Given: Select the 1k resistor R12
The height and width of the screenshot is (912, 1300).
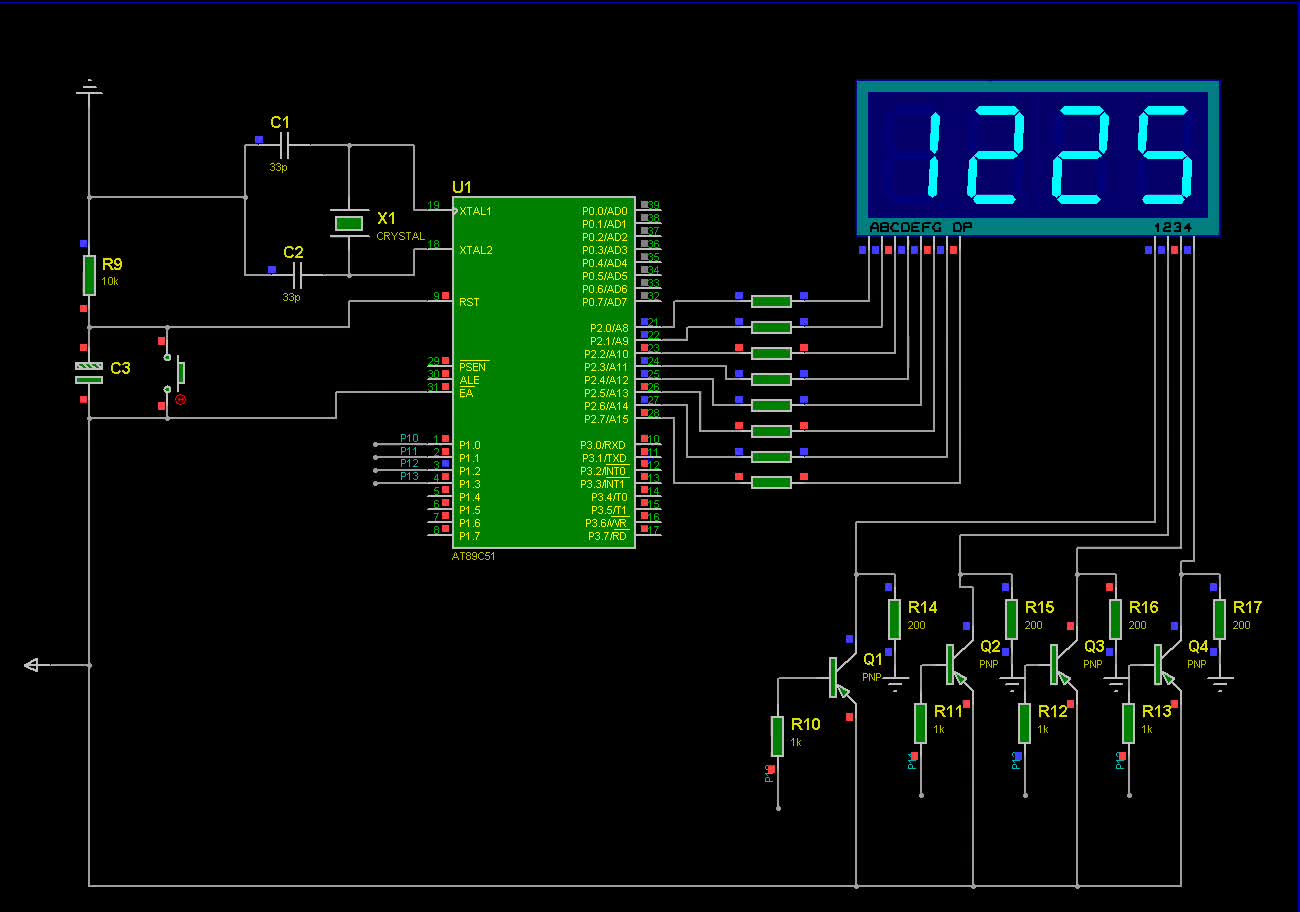Looking at the screenshot, I should click(x=1025, y=723).
